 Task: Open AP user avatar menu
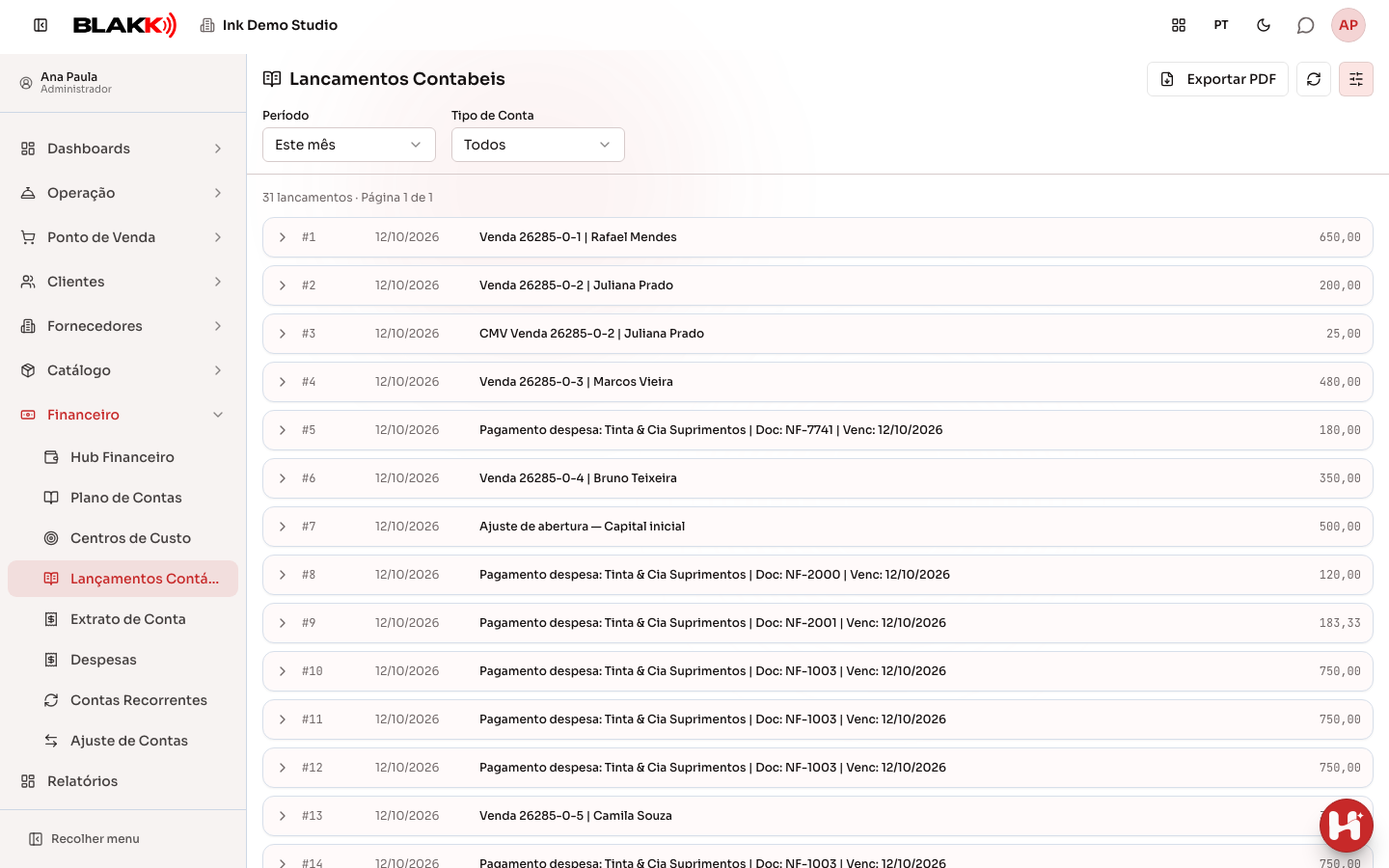[x=1348, y=25]
